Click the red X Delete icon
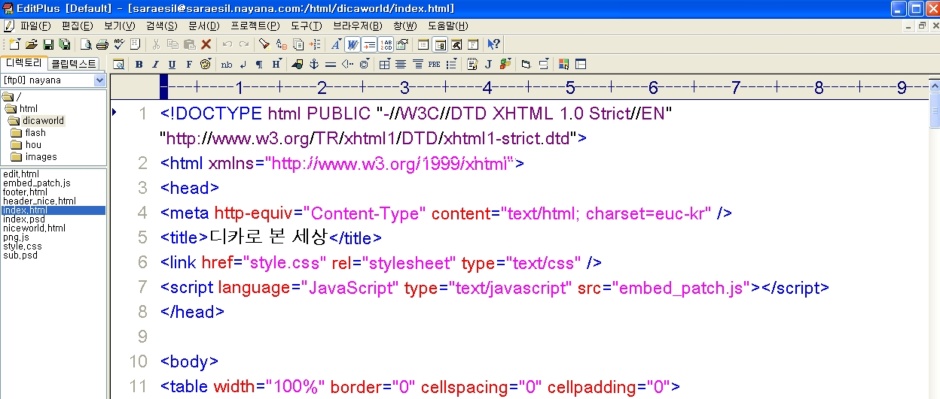940x399 pixels. point(206,44)
